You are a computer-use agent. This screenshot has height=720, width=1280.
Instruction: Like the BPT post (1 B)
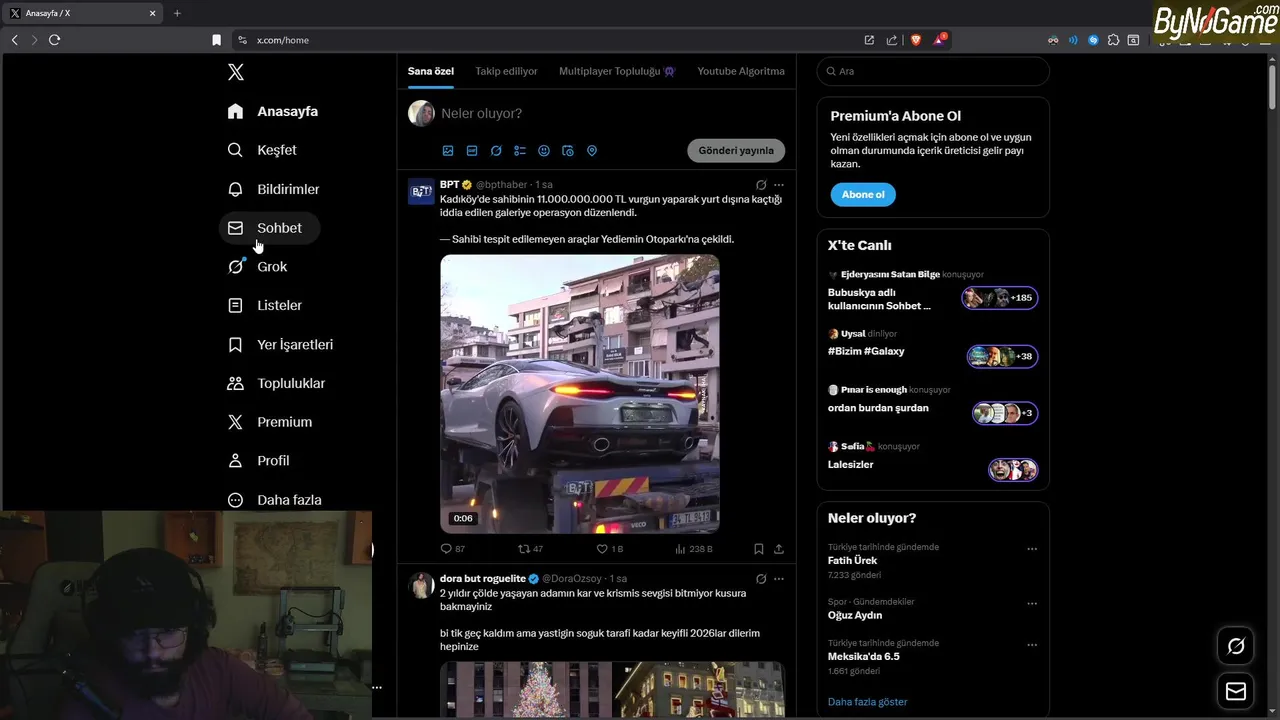tap(609, 549)
